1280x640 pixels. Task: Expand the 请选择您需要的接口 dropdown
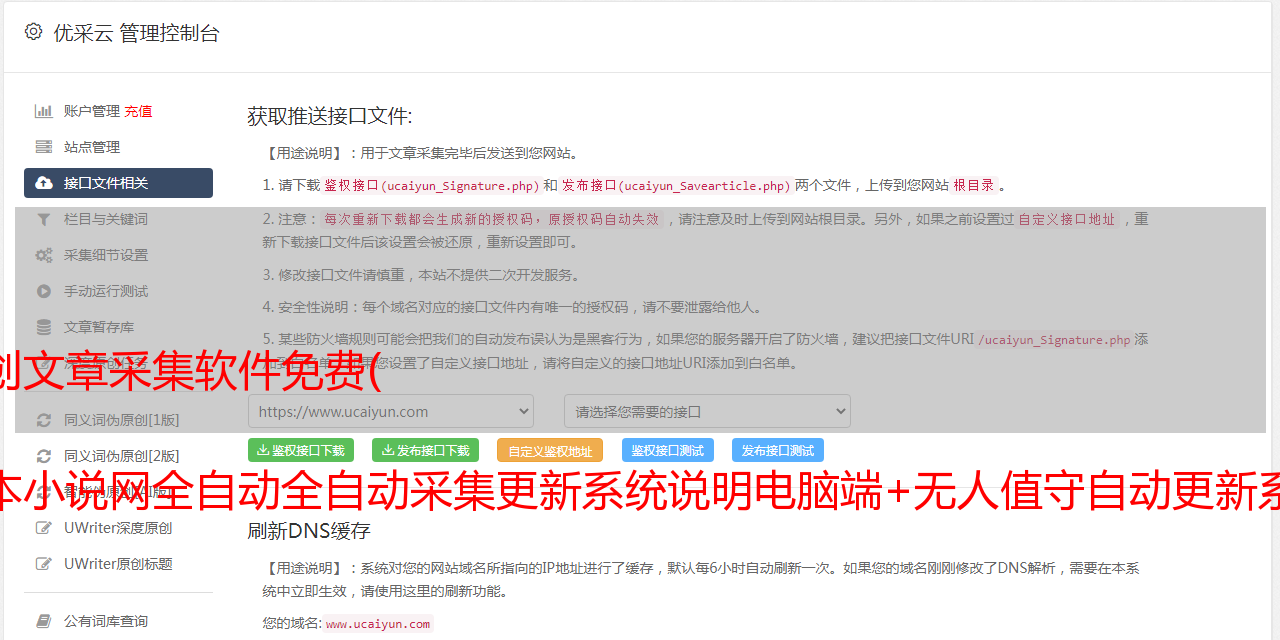(707, 411)
